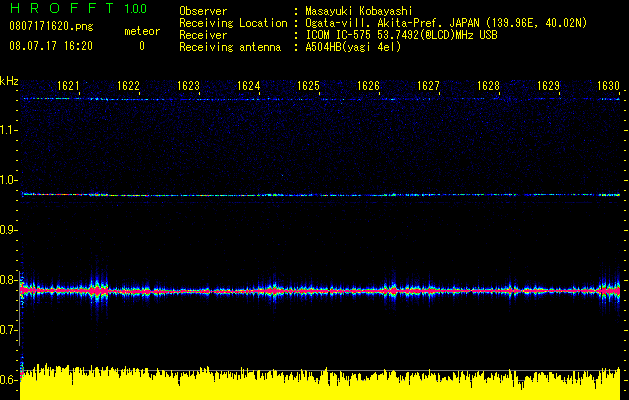Screen dimensions: 629x400
Task: Click the 1624 time marker
Action: click(x=248, y=86)
